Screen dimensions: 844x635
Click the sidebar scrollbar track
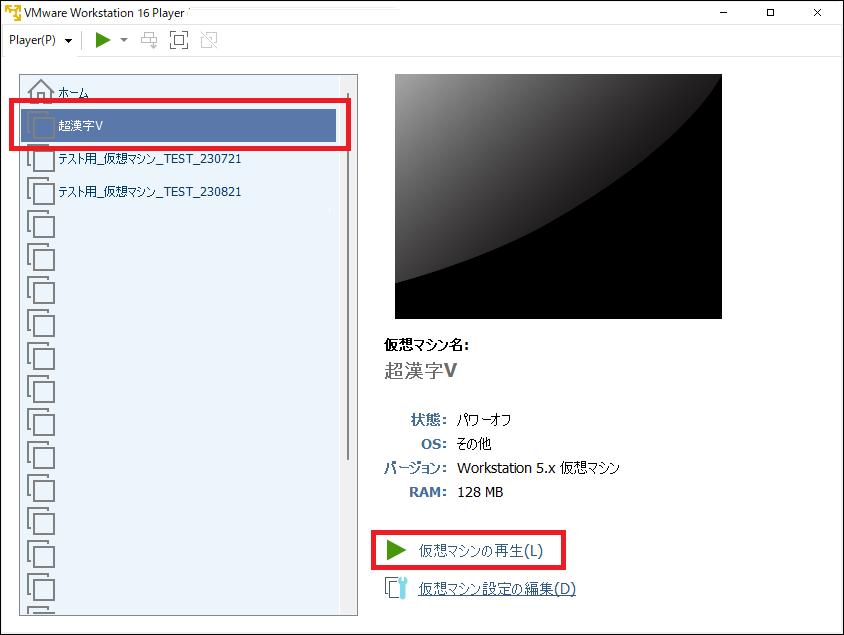tap(351, 400)
